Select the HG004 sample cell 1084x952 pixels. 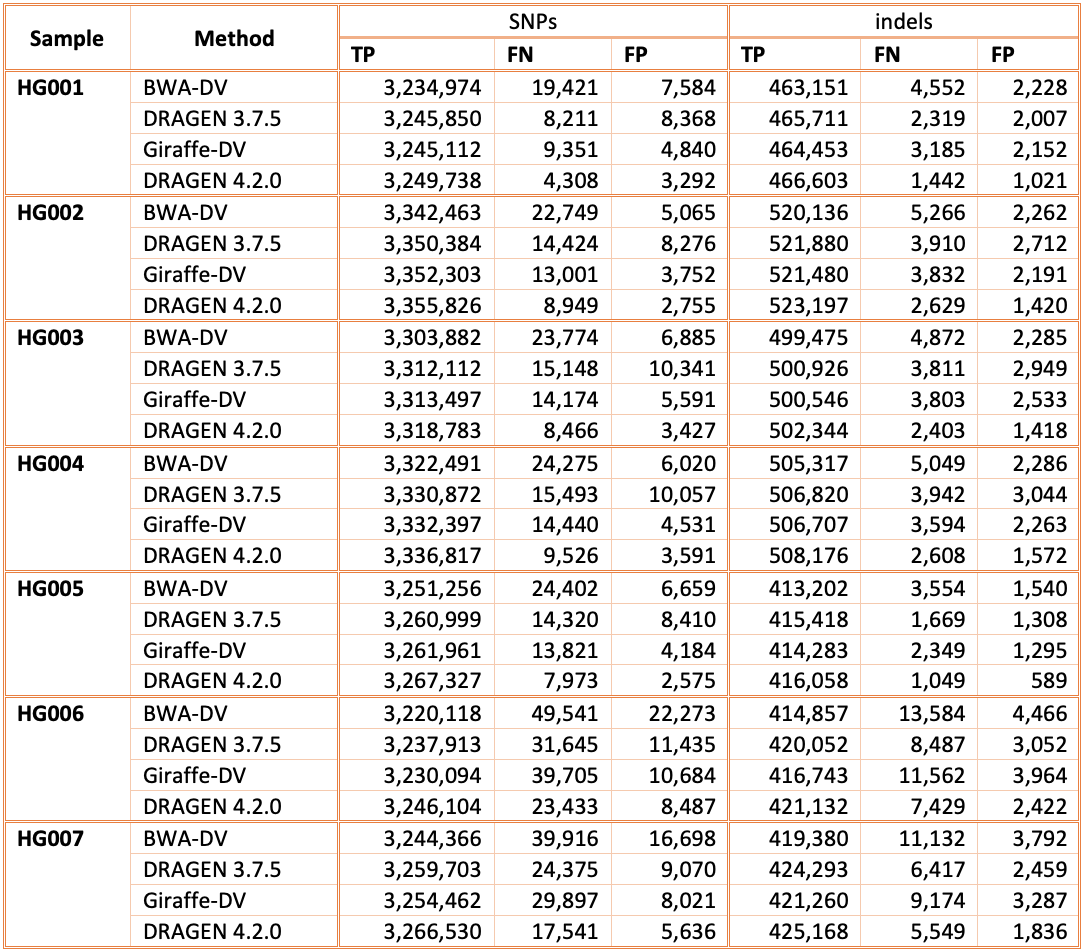click(50, 462)
